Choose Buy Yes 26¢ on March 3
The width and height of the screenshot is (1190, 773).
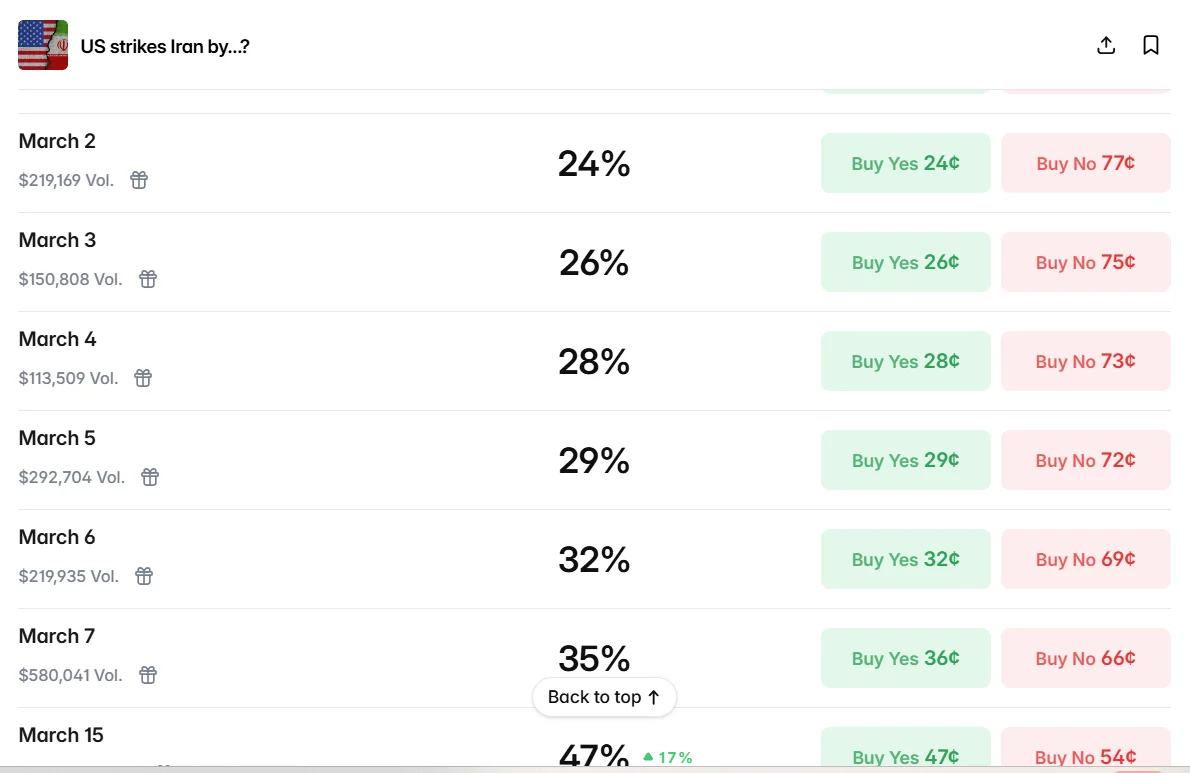pos(905,262)
